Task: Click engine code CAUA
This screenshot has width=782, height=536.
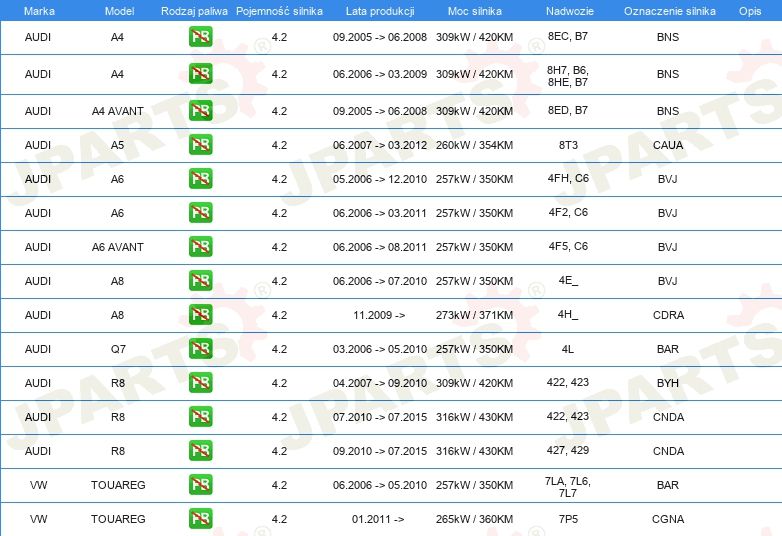Action: (x=668, y=145)
